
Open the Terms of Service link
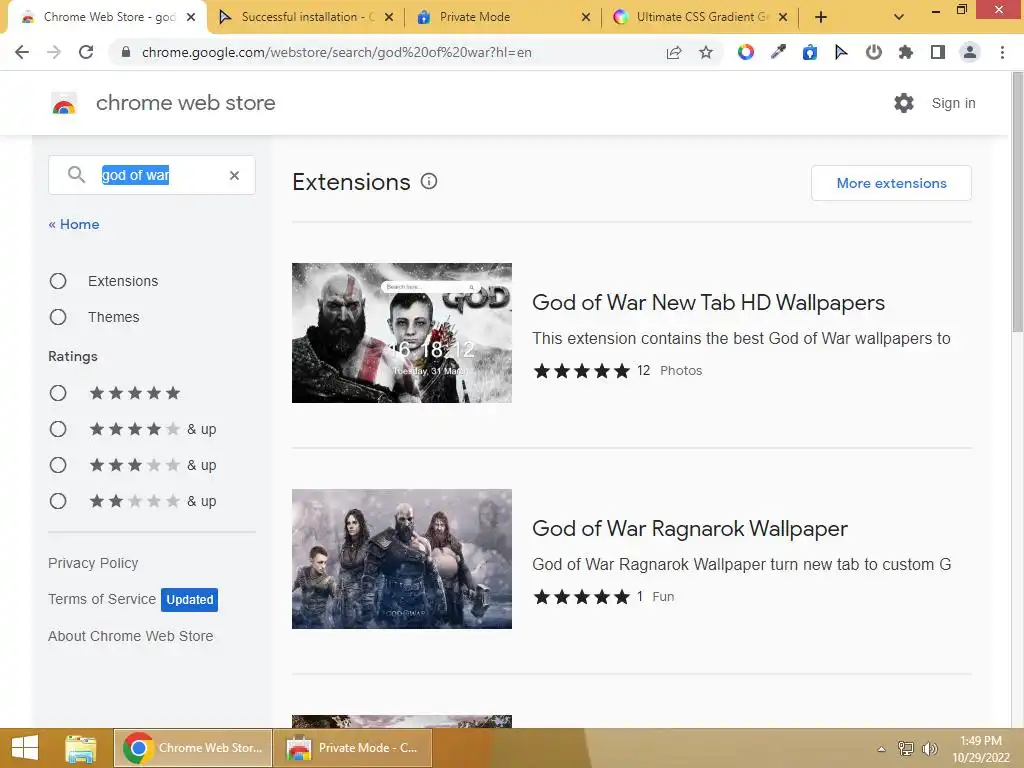[102, 599]
